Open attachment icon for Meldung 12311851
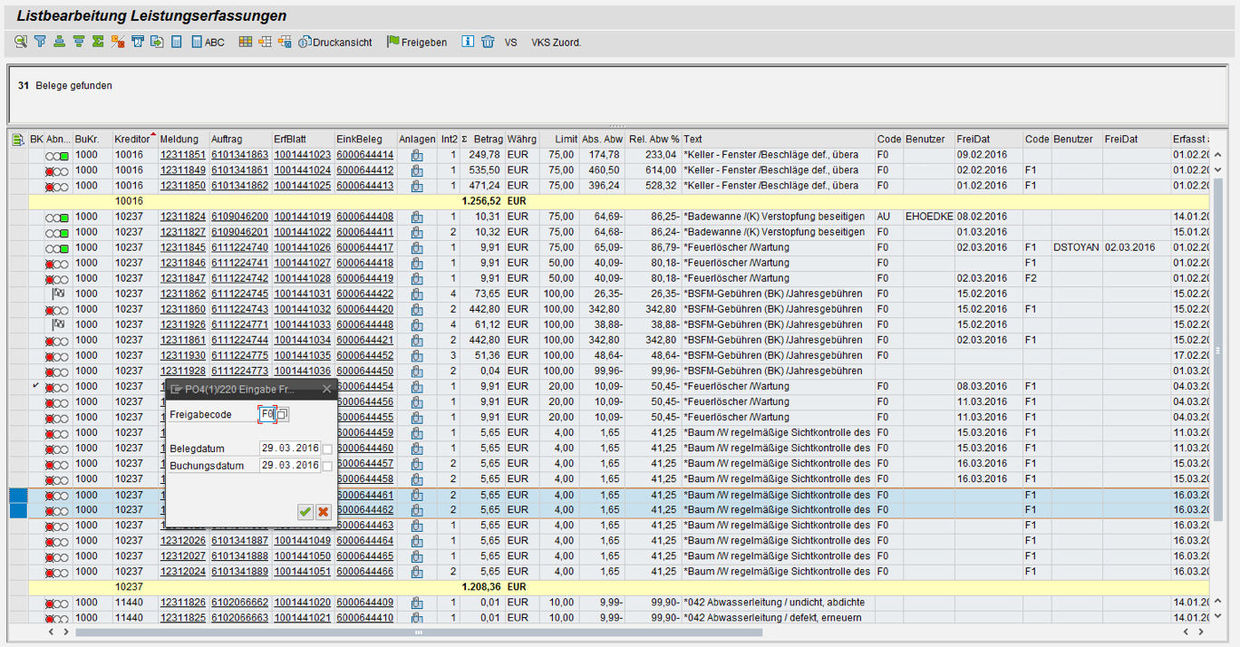This screenshot has height=647, width=1240. coord(416,155)
